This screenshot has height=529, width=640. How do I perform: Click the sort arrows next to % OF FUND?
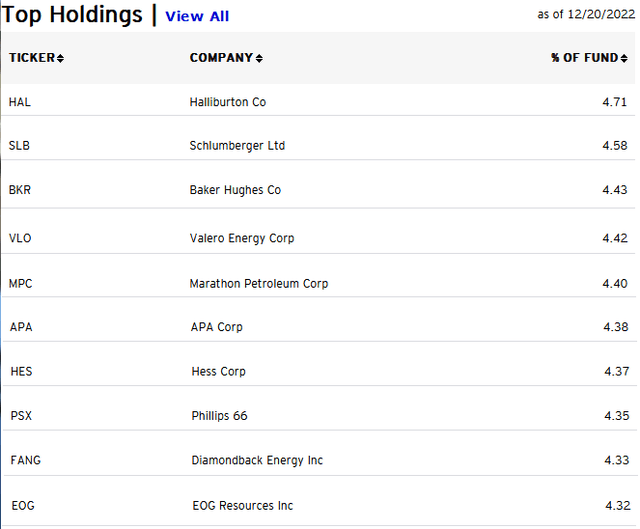click(x=624, y=58)
